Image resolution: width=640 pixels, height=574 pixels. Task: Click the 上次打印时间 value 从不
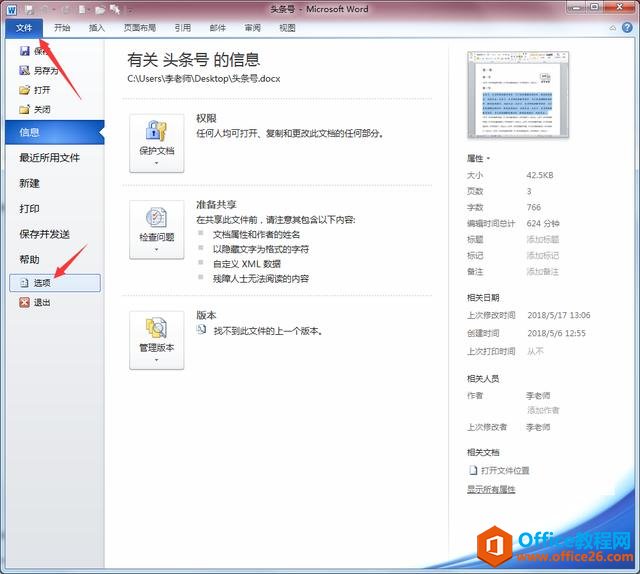[536, 351]
